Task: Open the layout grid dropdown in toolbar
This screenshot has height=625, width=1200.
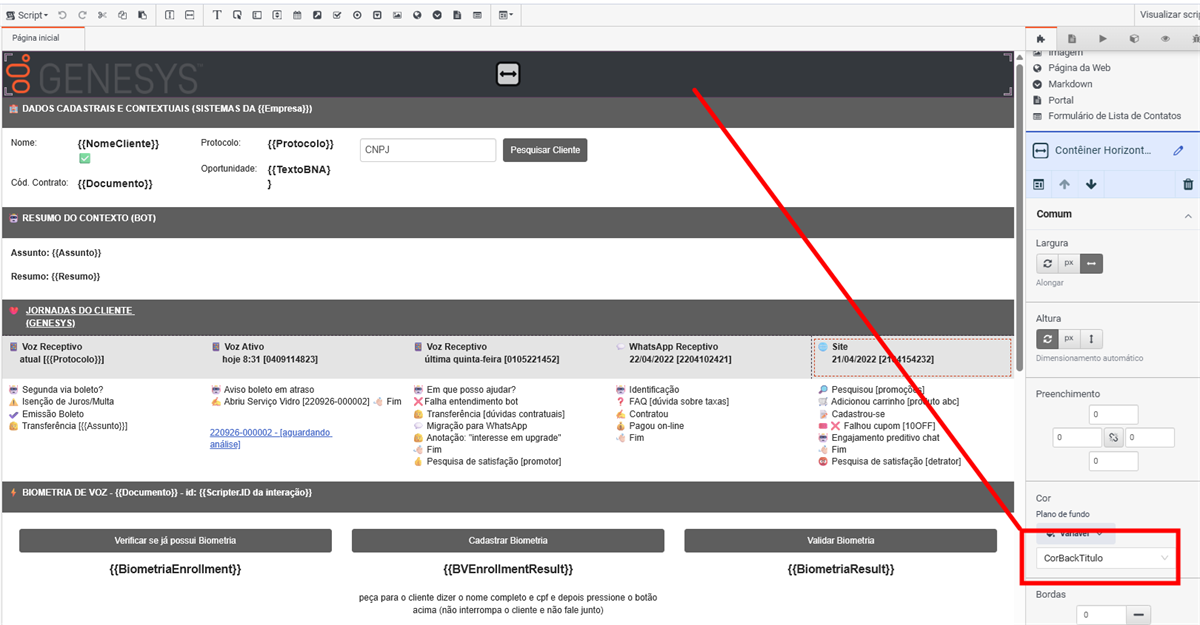Action: 507,15
